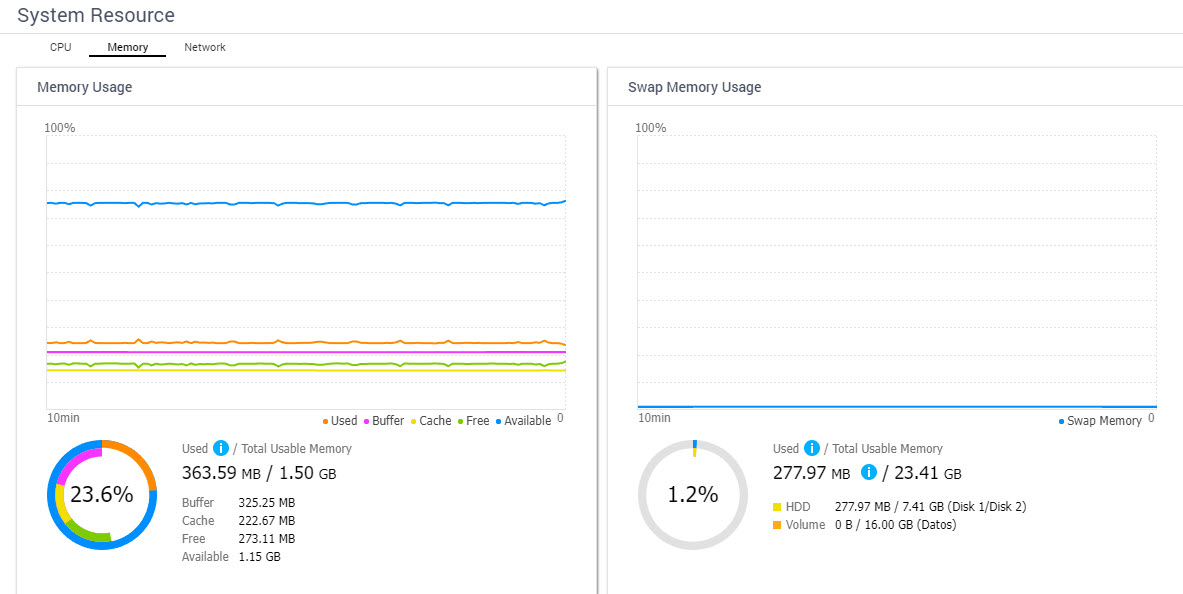This screenshot has width=1183, height=594.
Task: Click the orange Volume color swatch
Action: pyautogui.click(x=777, y=525)
